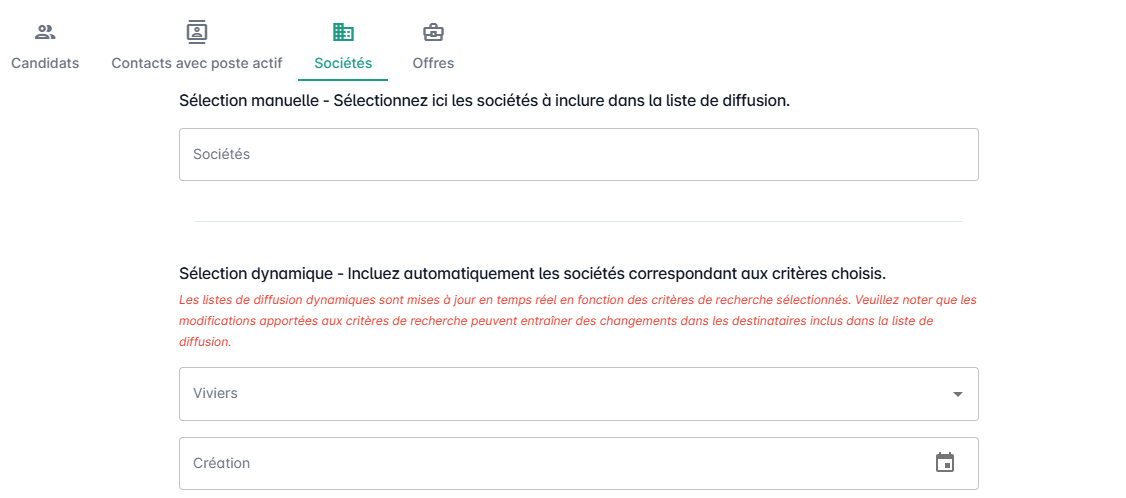Screen dimensions: 1126x498
Task: Click the horizontal divider between sections
Action: 578,221
